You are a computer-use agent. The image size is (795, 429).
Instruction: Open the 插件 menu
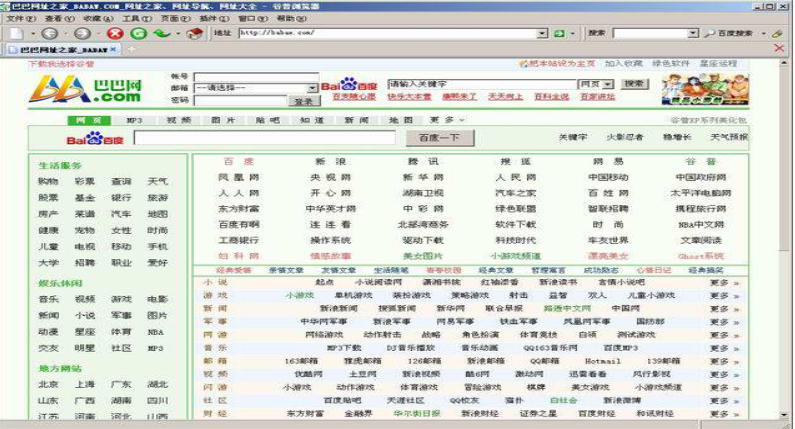(214, 18)
